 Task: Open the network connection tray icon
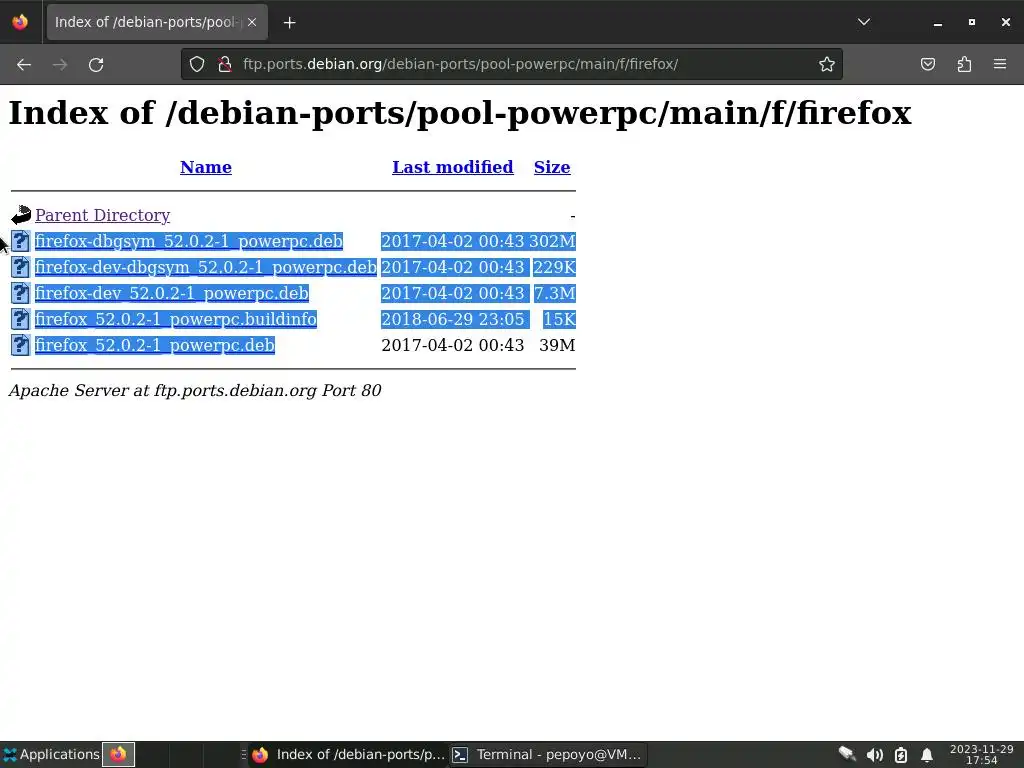[x=847, y=755]
